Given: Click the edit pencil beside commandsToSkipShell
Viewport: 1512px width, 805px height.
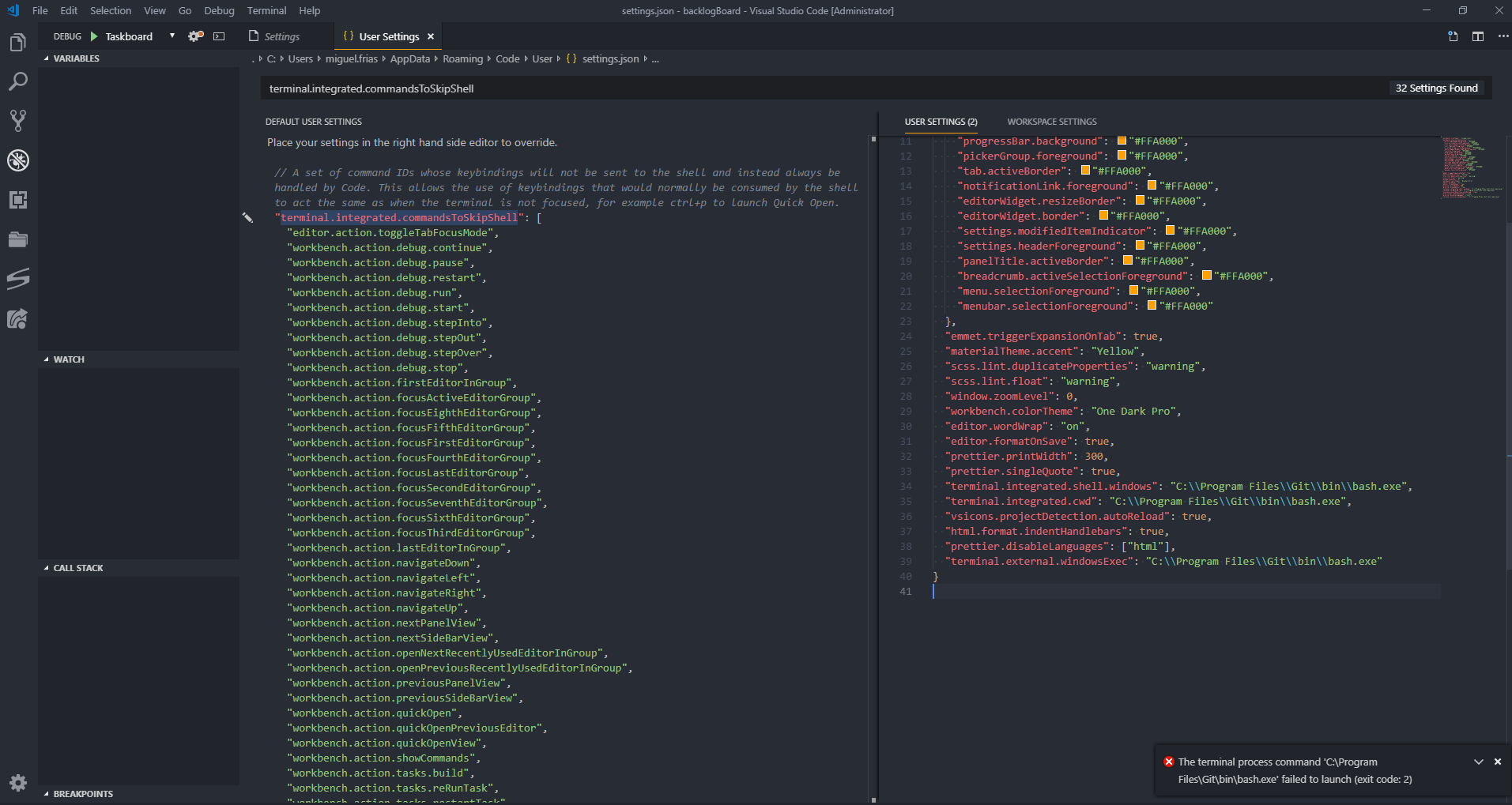Looking at the screenshot, I should [x=247, y=217].
